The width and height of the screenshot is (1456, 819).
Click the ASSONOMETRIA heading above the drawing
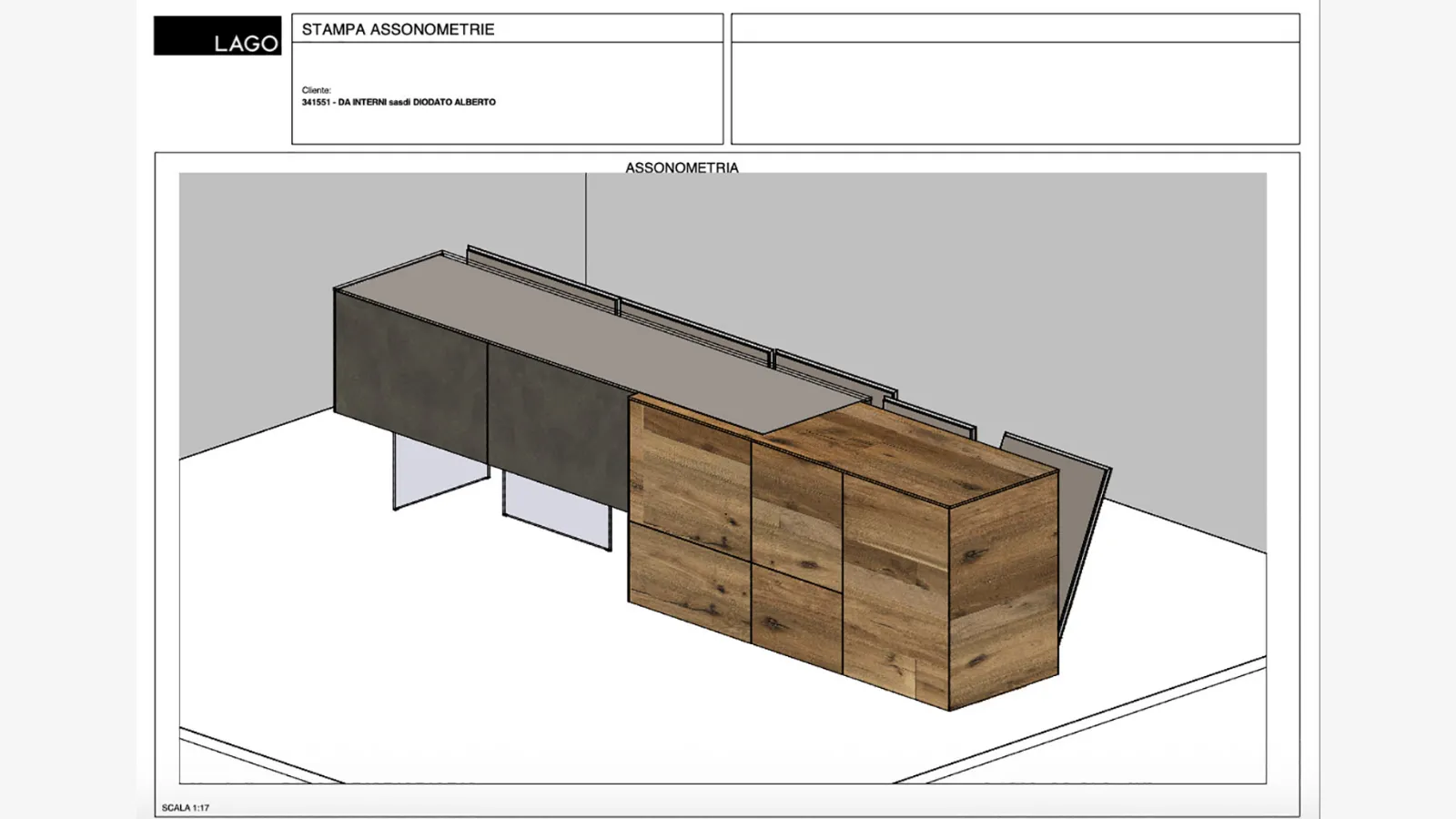[682, 167]
